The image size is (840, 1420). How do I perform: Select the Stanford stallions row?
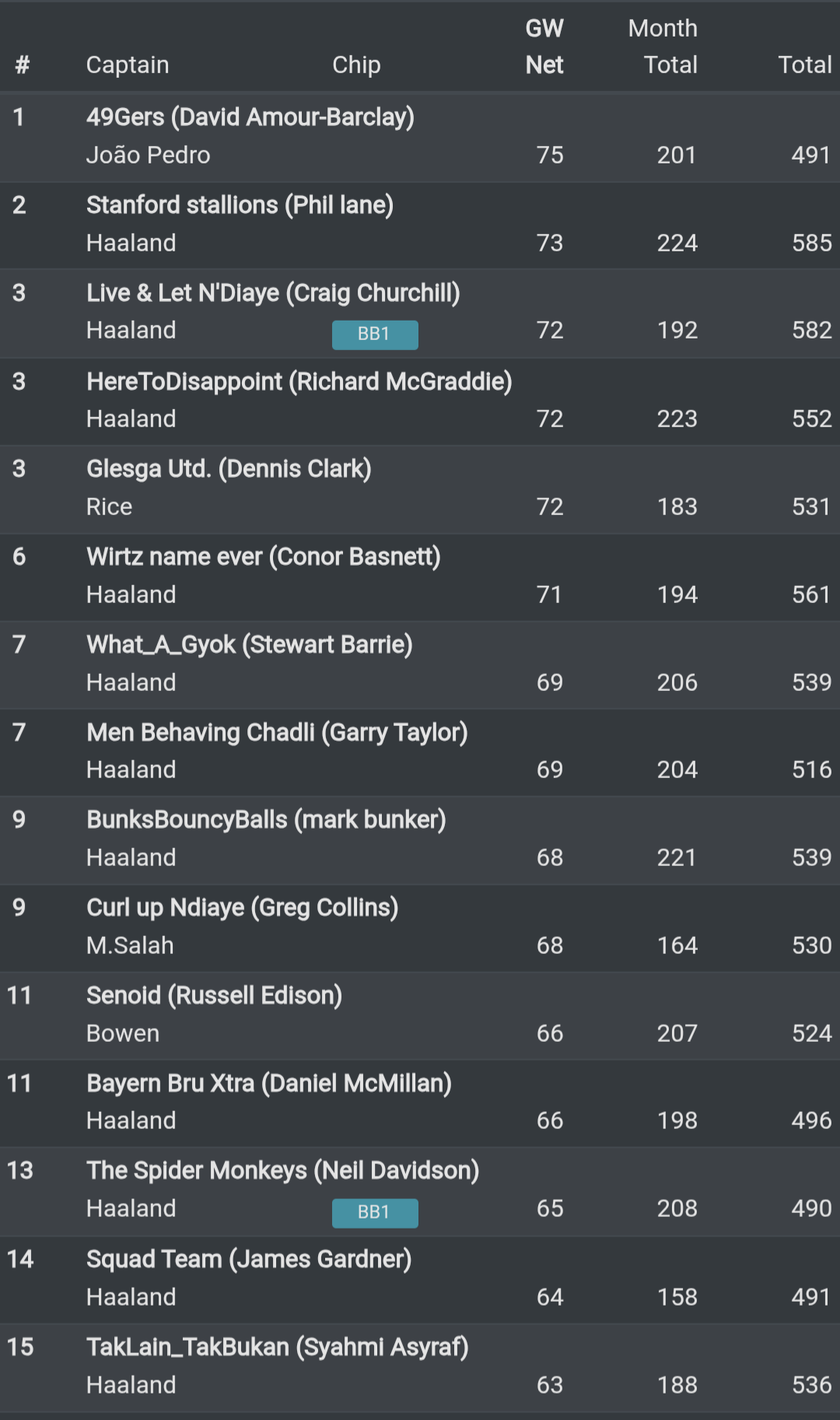pos(240,205)
